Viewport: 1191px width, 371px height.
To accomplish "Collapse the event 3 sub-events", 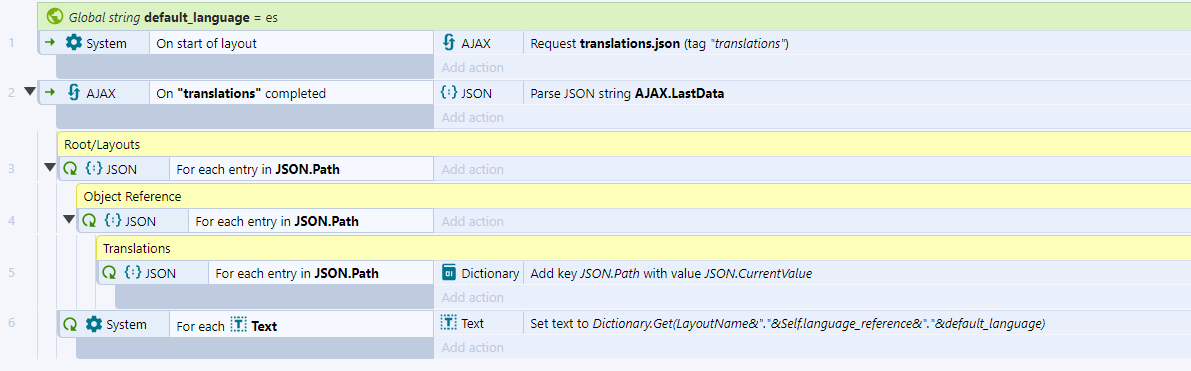I will pos(50,167).
